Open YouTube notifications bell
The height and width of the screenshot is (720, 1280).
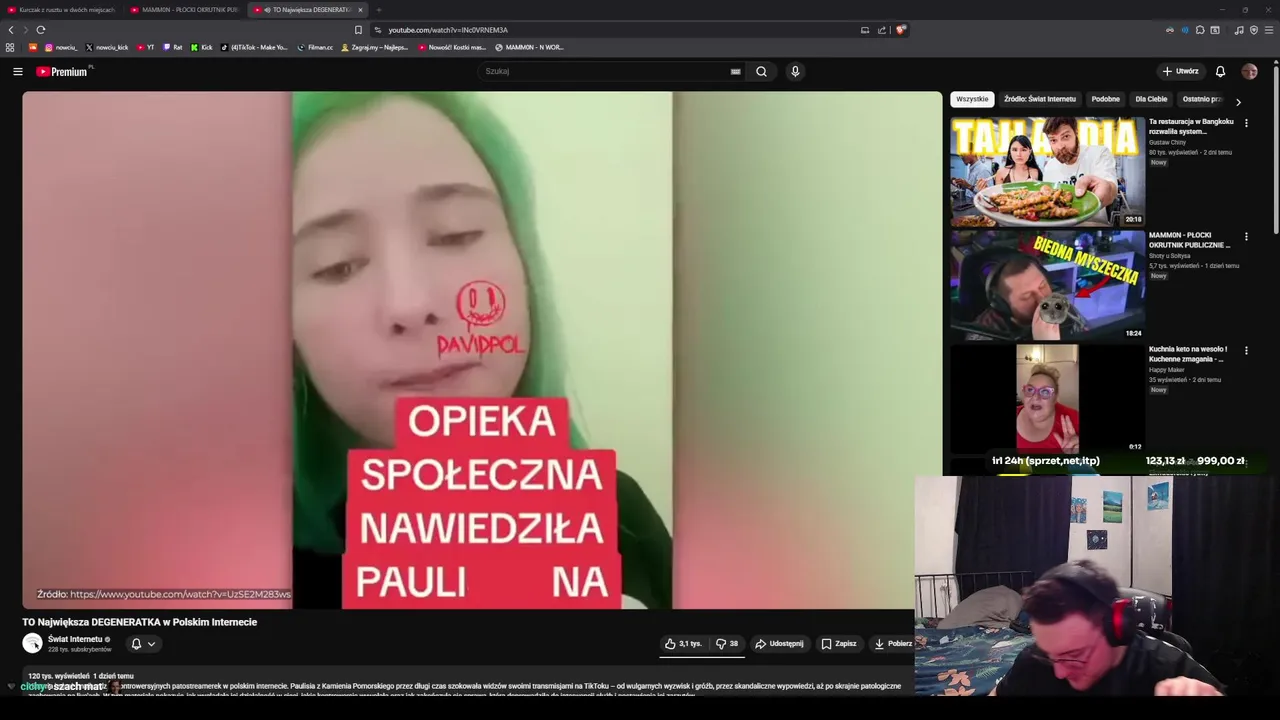click(x=1220, y=71)
